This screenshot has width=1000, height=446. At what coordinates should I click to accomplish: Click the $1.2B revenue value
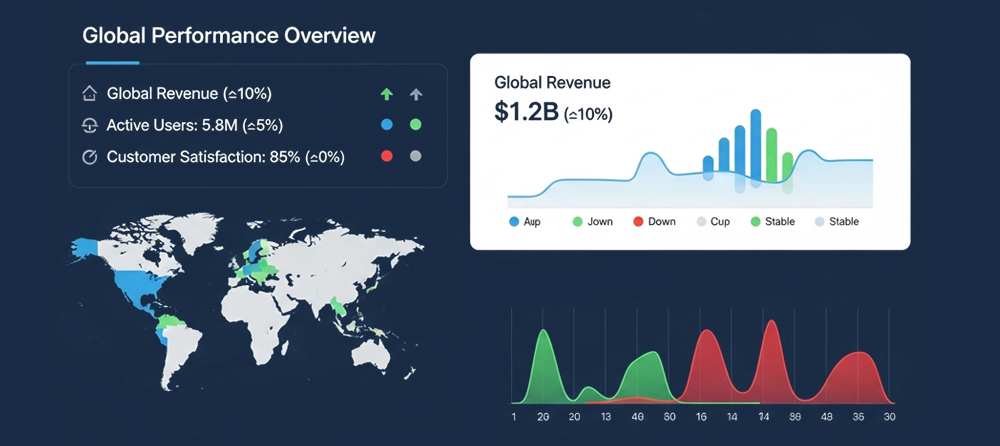pos(526,112)
